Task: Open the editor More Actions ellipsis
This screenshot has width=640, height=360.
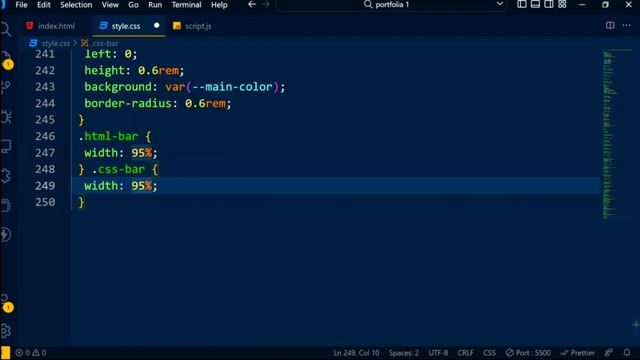Action: pyautogui.click(x=627, y=25)
